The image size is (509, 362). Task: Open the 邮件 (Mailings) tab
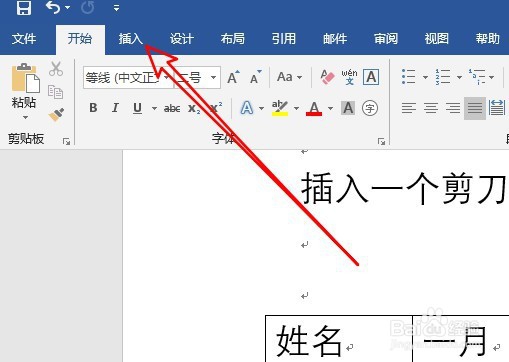pyautogui.click(x=335, y=39)
